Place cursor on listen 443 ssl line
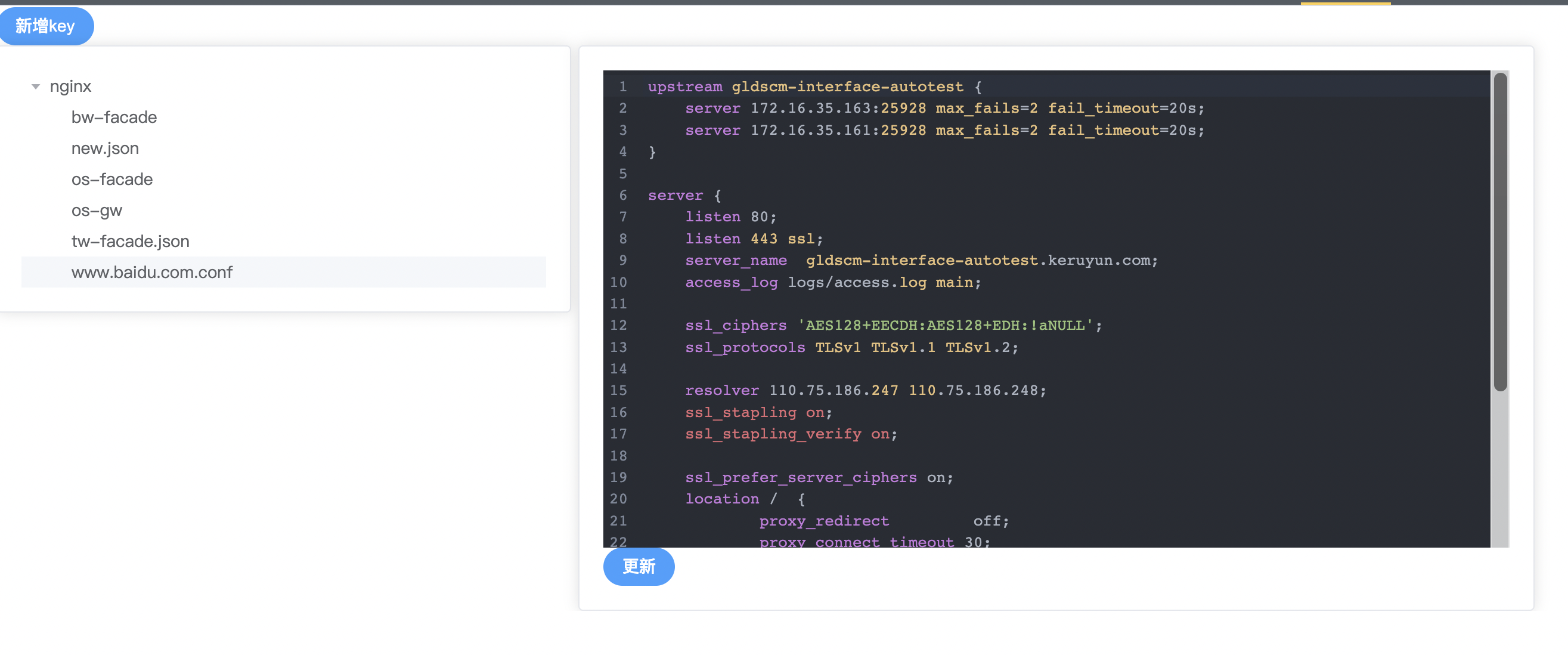1568x655 pixels. (x=754, y=239)
